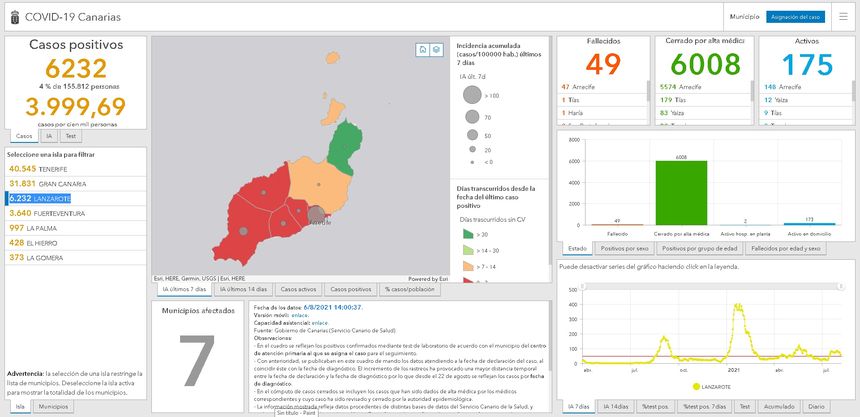Screen dimensions: 860x417
Task: Open the Acumulado chart tab
Action: [x=779, y=407]
